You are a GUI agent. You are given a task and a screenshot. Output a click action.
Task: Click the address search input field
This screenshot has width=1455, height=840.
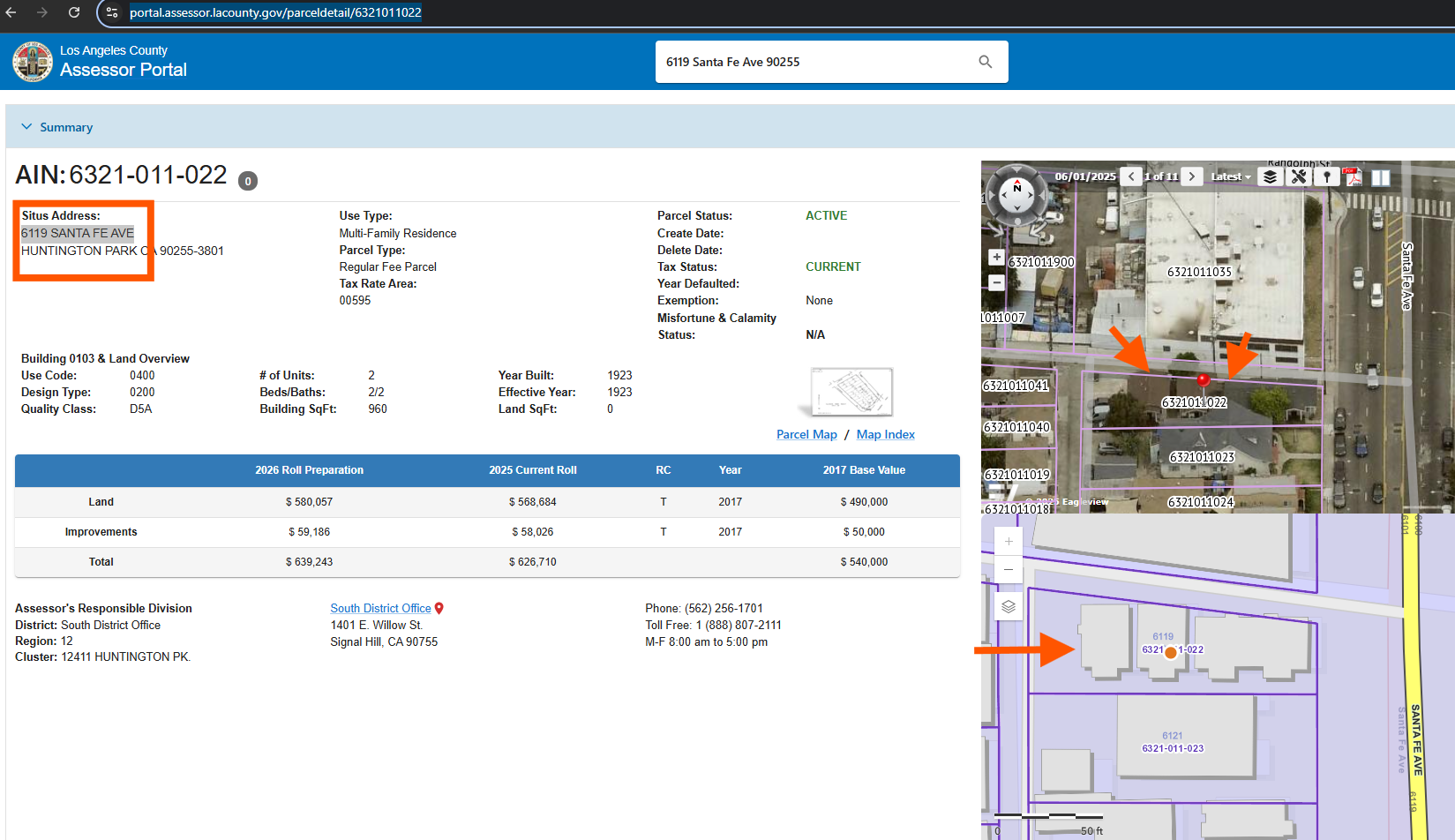pos(812,62)
